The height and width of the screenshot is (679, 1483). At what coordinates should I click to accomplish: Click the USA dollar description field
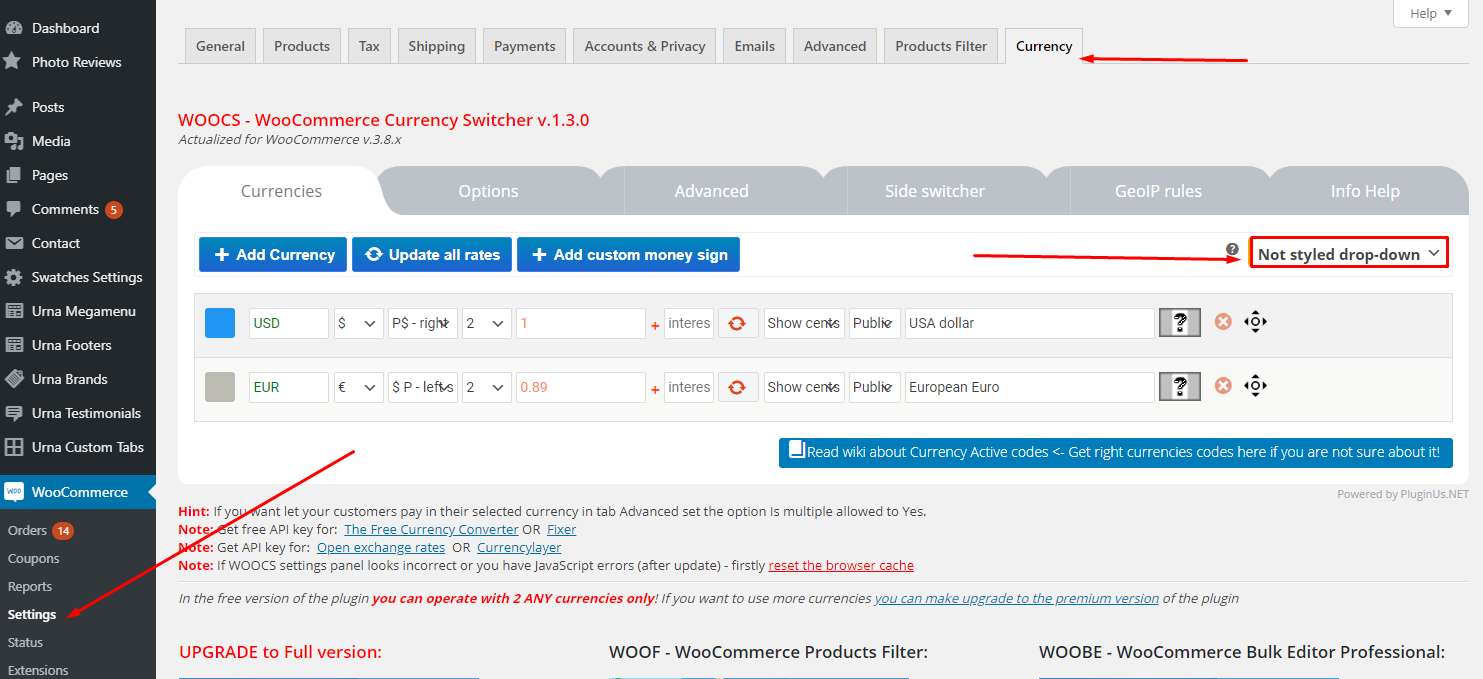[x=1030, y=323]
